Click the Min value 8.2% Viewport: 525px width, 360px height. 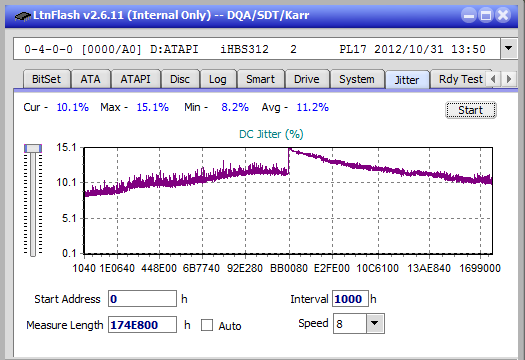coord(235,107)
